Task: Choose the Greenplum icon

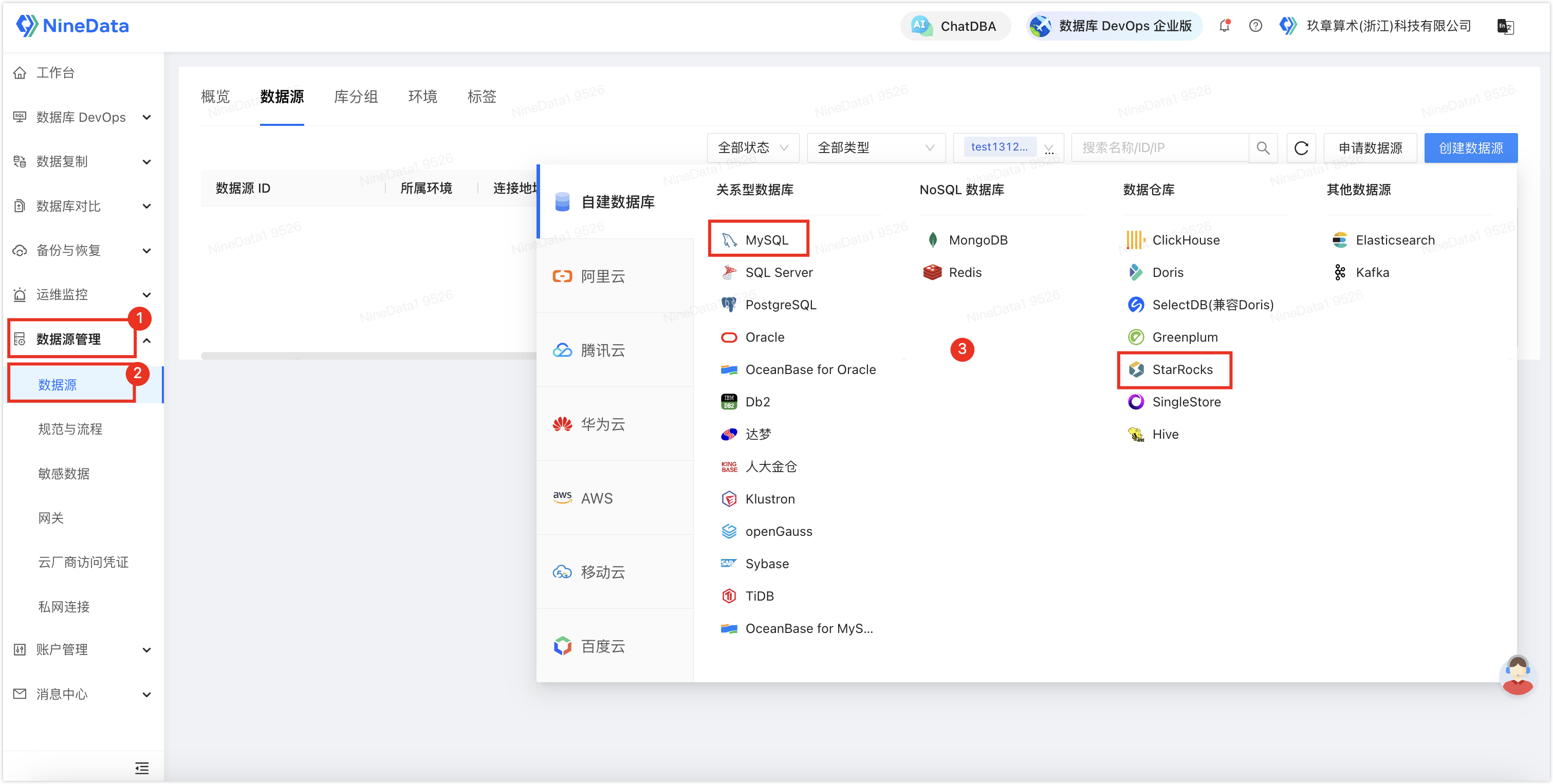Action: point(1136,338)
